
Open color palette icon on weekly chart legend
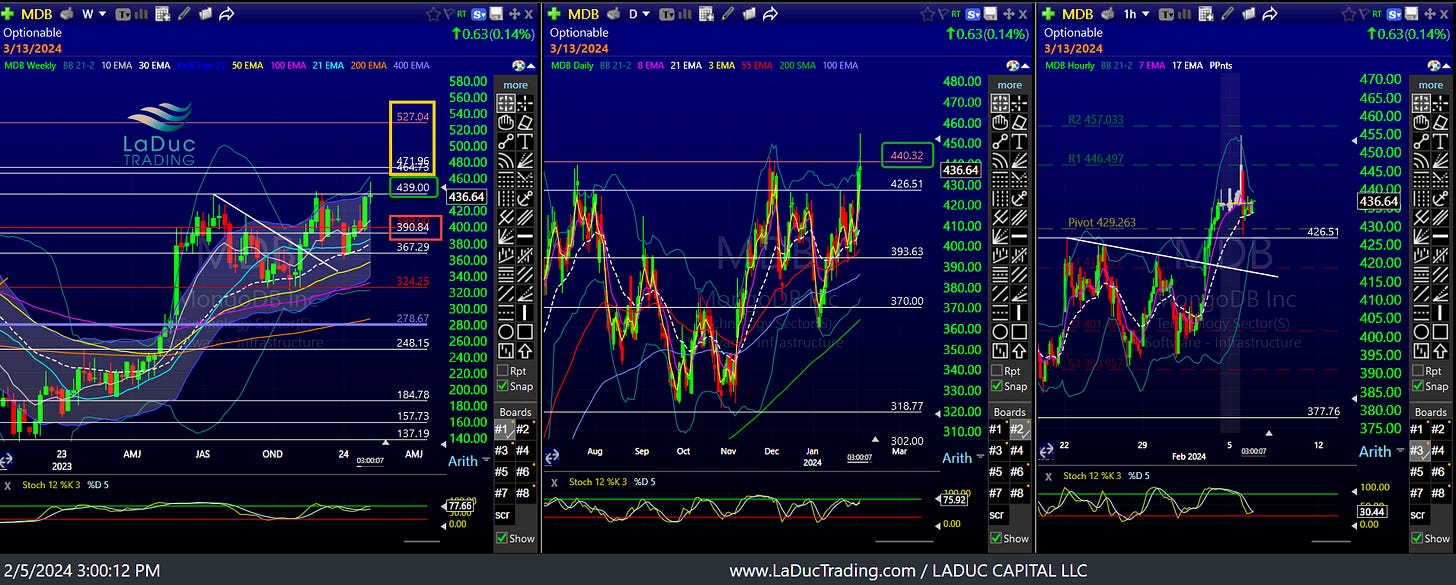(519, 66)
